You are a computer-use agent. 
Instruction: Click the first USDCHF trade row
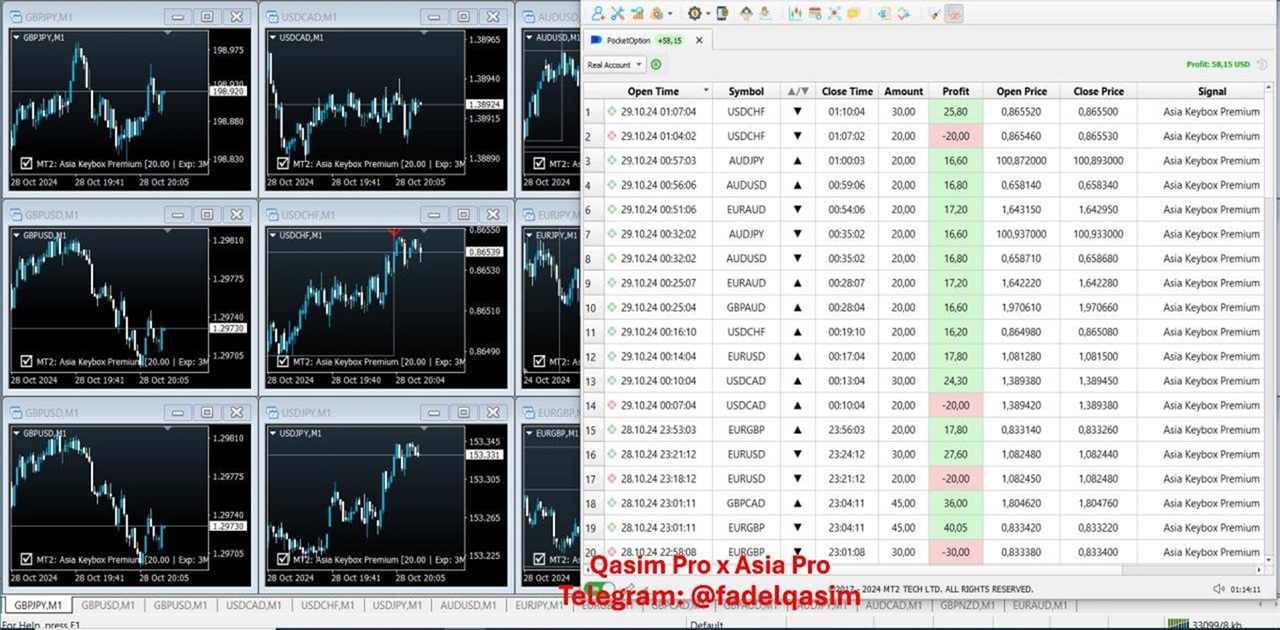point(746,111)
